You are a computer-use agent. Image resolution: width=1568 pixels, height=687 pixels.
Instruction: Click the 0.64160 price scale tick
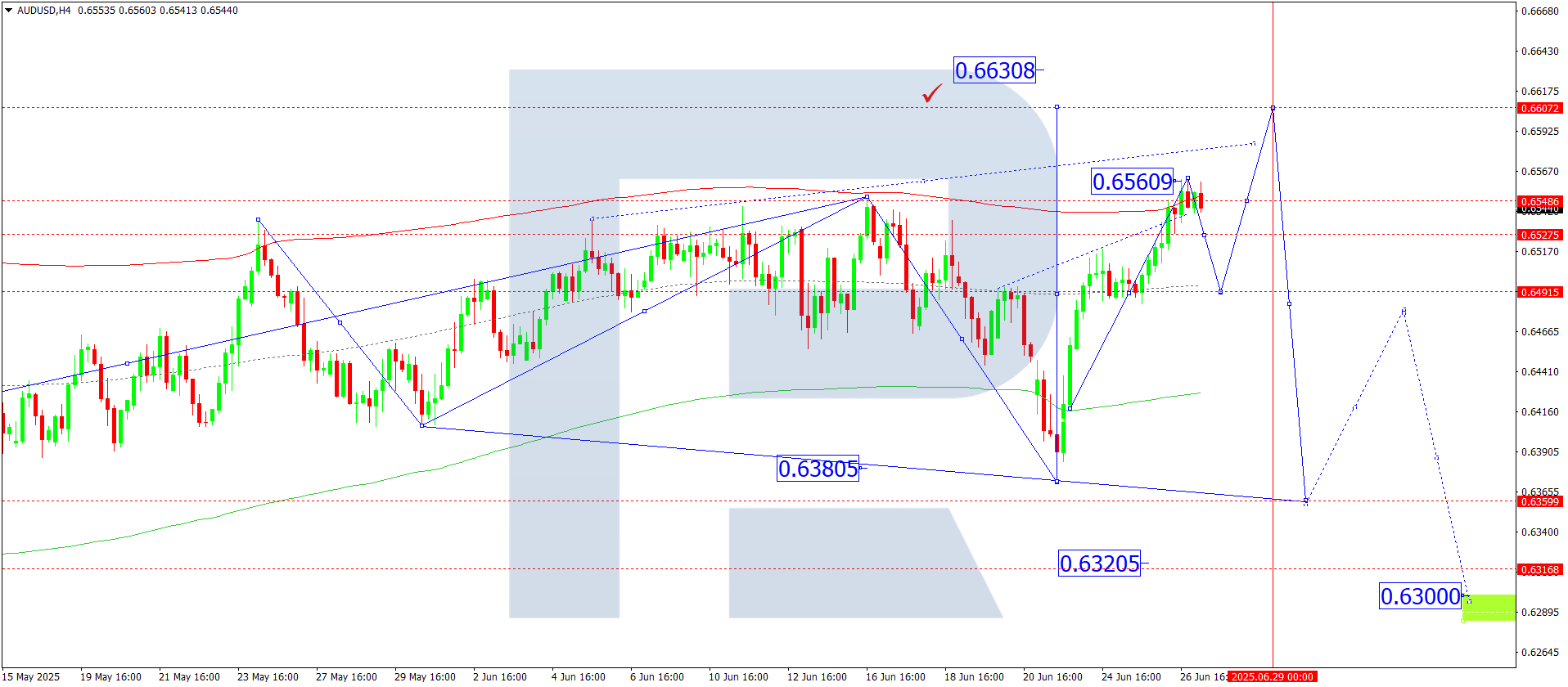coord(1539,411)
